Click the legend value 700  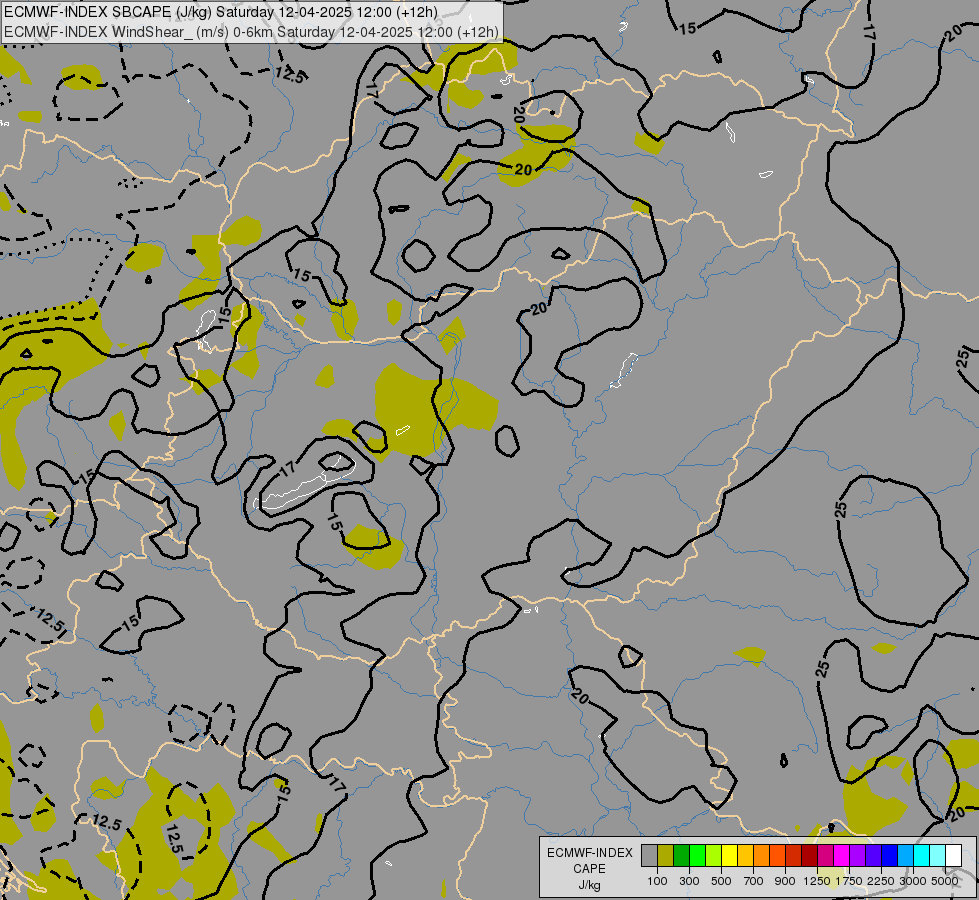point(754,881)
